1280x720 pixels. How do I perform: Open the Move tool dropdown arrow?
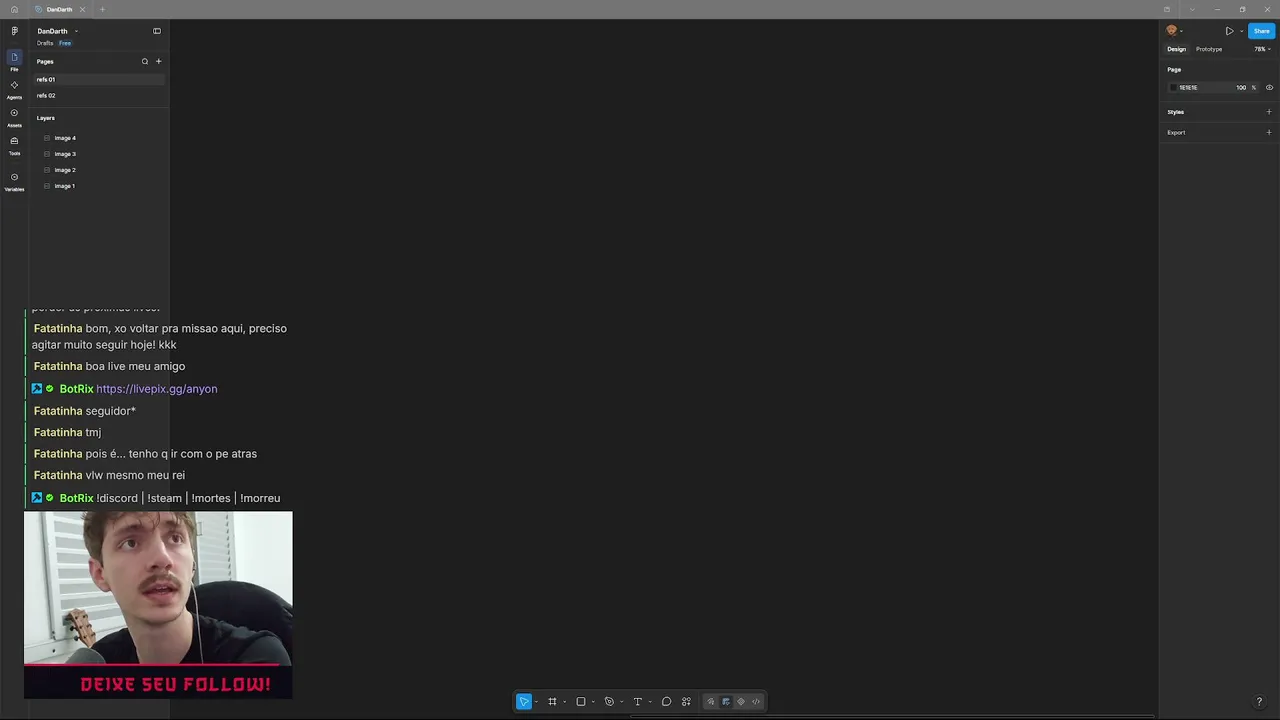536,702
